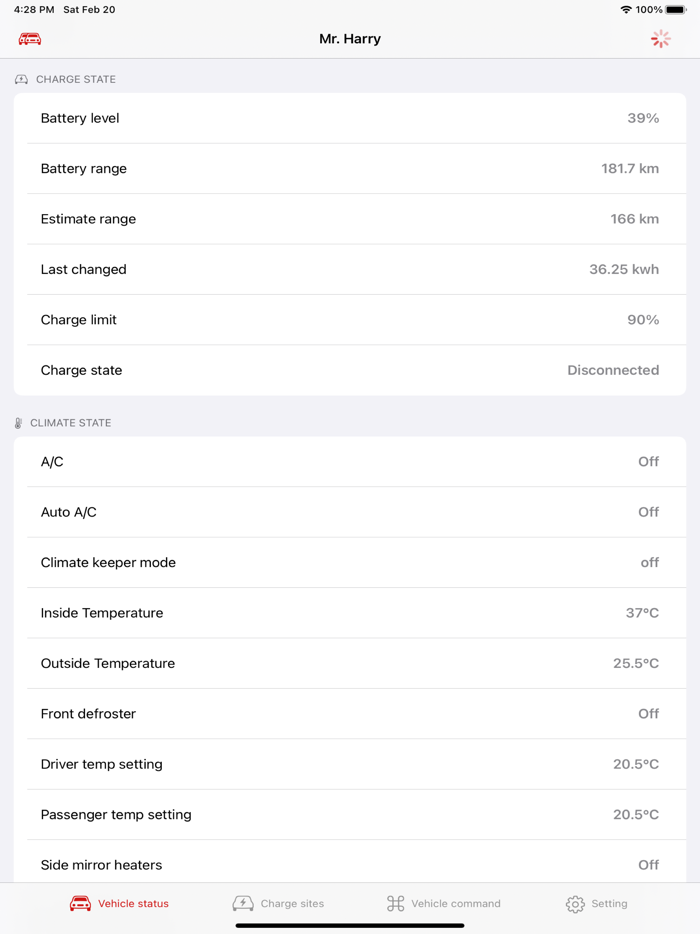Select the A/C Off row

350,462
